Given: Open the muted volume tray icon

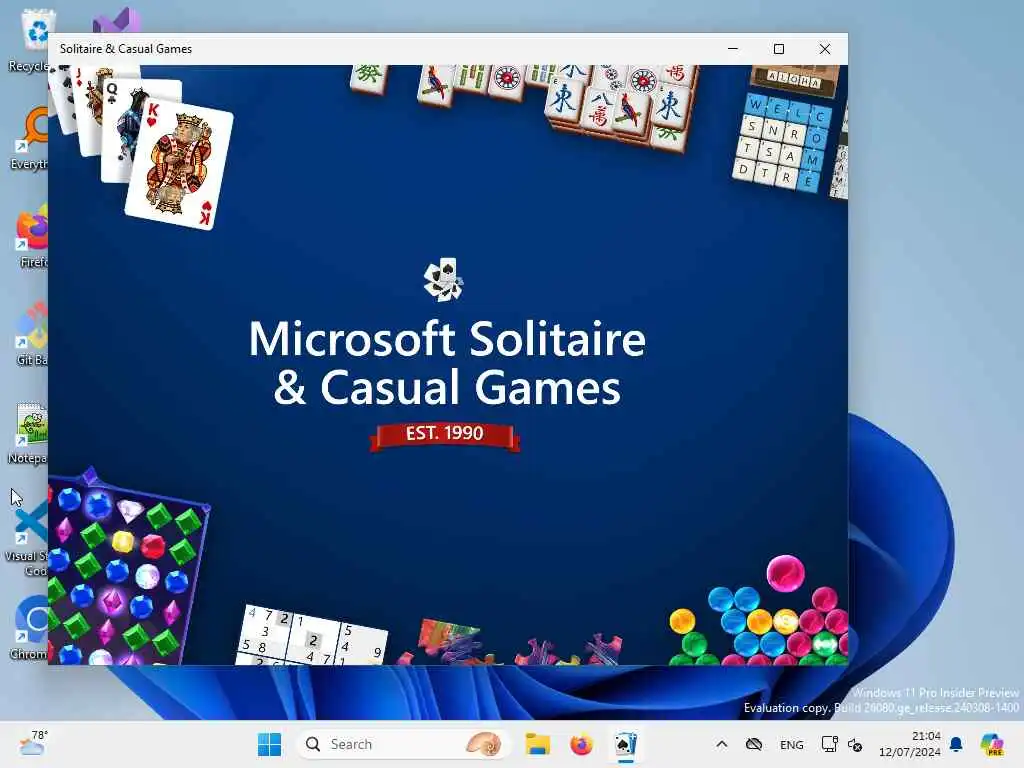Looking at the screenshot, I should (x=855, y=744).
